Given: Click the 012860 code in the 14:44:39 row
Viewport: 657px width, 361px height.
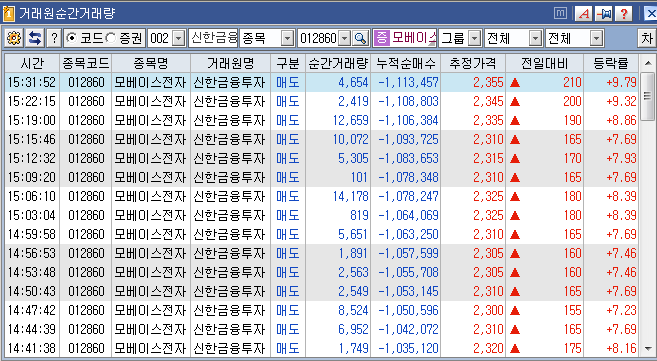Looking at the screenshot, I should pyautogui.click(x=86, y=329).
